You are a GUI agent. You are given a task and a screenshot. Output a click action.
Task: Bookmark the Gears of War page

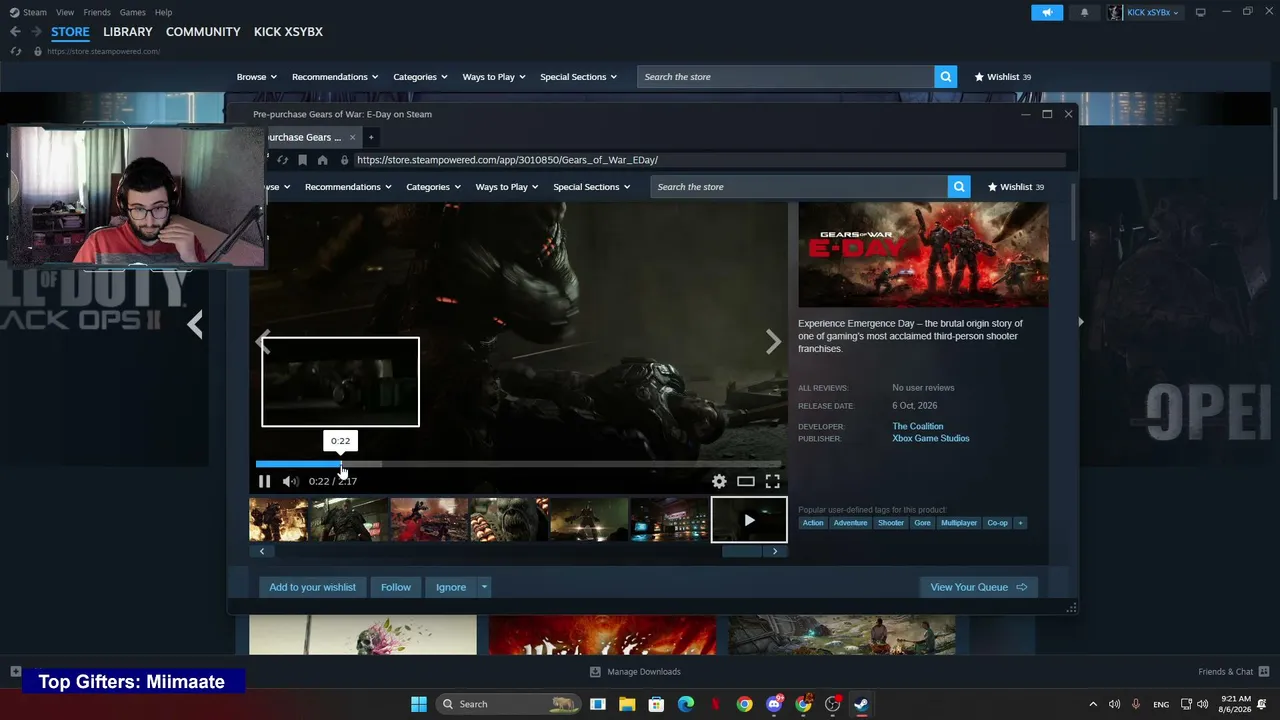click(302, 160)
